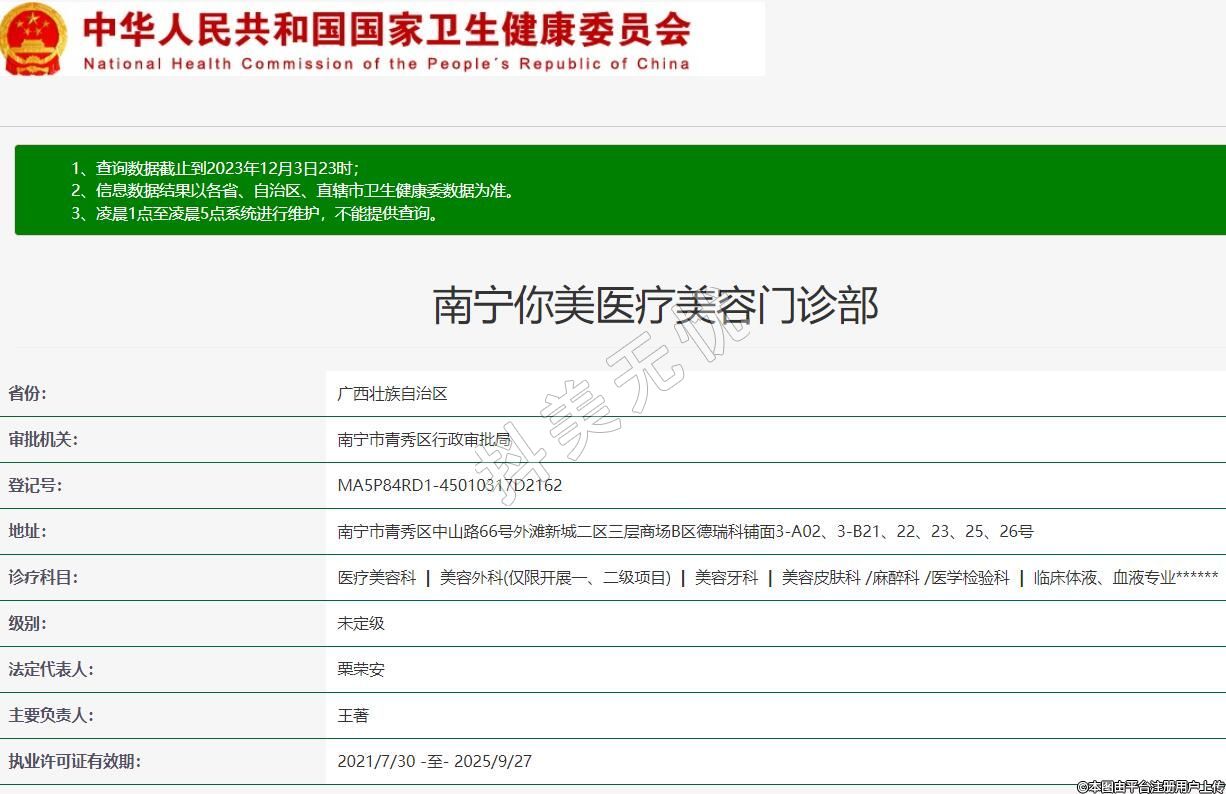Click the first notice line about 查询数据截止
The image size is (1226, 794).
pos(215,168)
